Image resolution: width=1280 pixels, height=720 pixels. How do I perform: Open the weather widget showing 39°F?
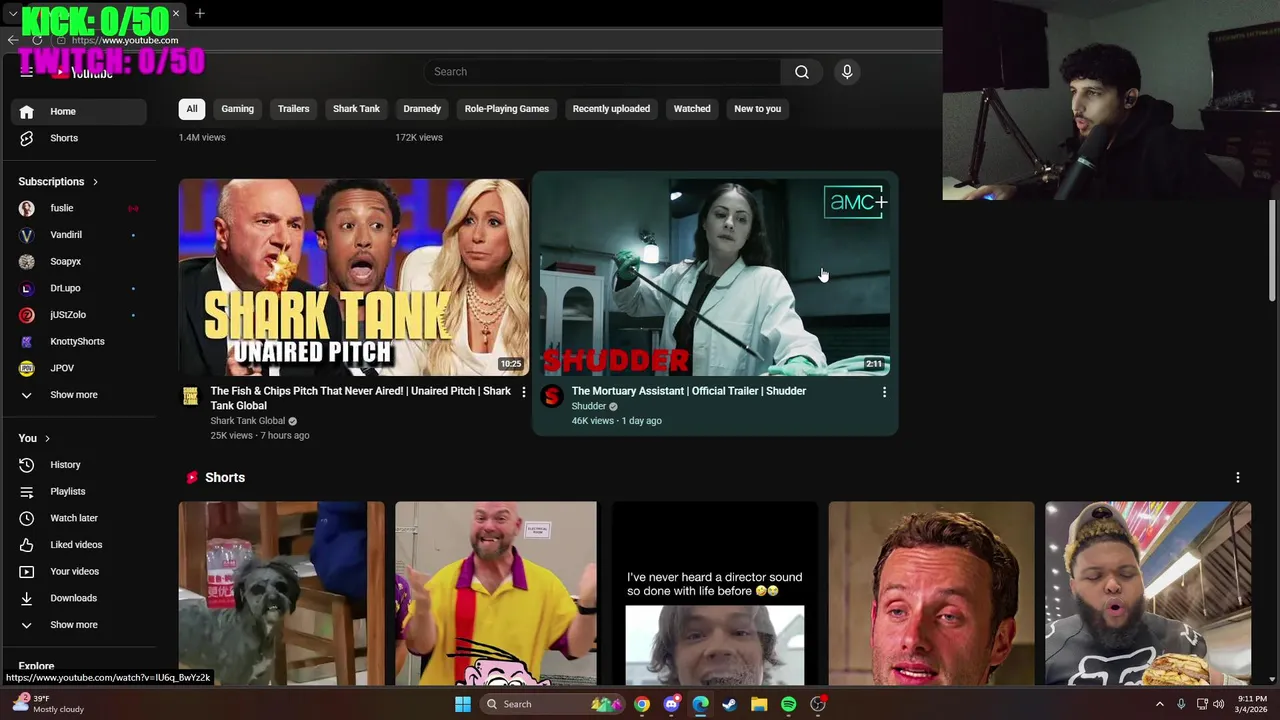pyautogui.click(x=48, y=704)
